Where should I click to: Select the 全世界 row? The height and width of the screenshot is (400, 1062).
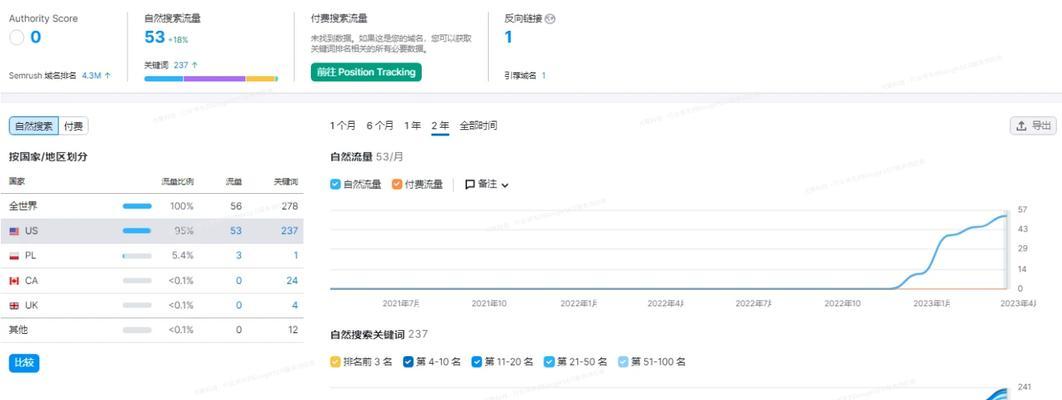(152, 206)
